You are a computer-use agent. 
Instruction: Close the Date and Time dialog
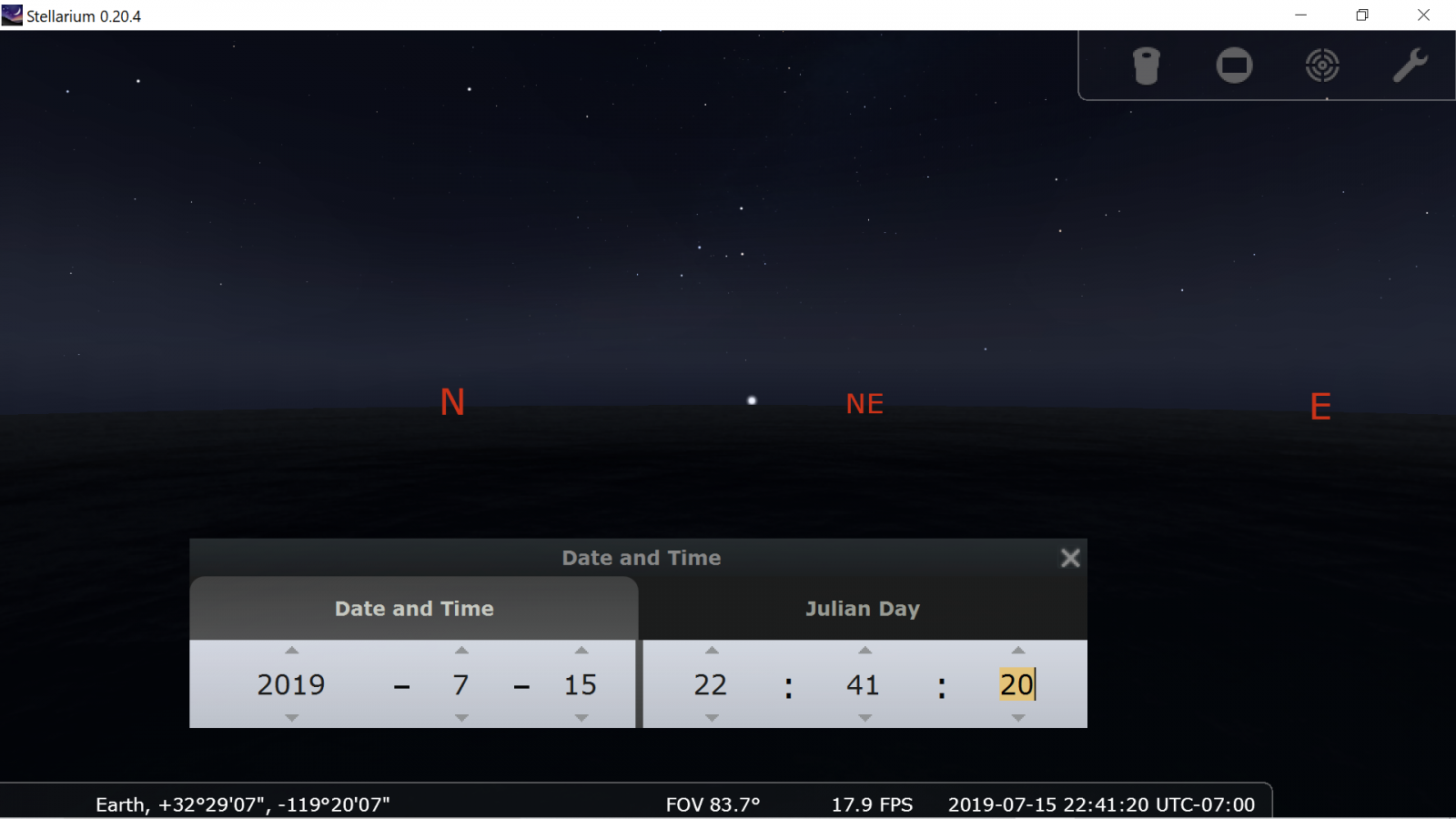point(1070,558)
